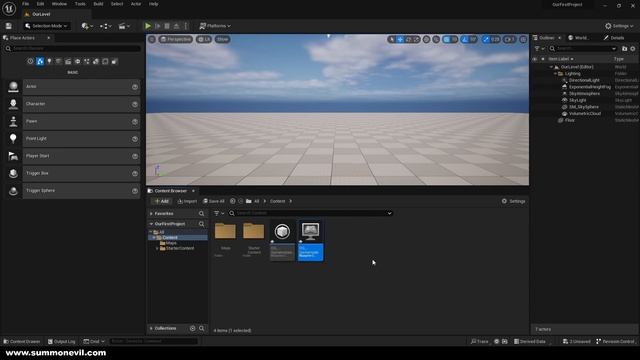Click the Unreal Engine logo icon

pos(9,8)
